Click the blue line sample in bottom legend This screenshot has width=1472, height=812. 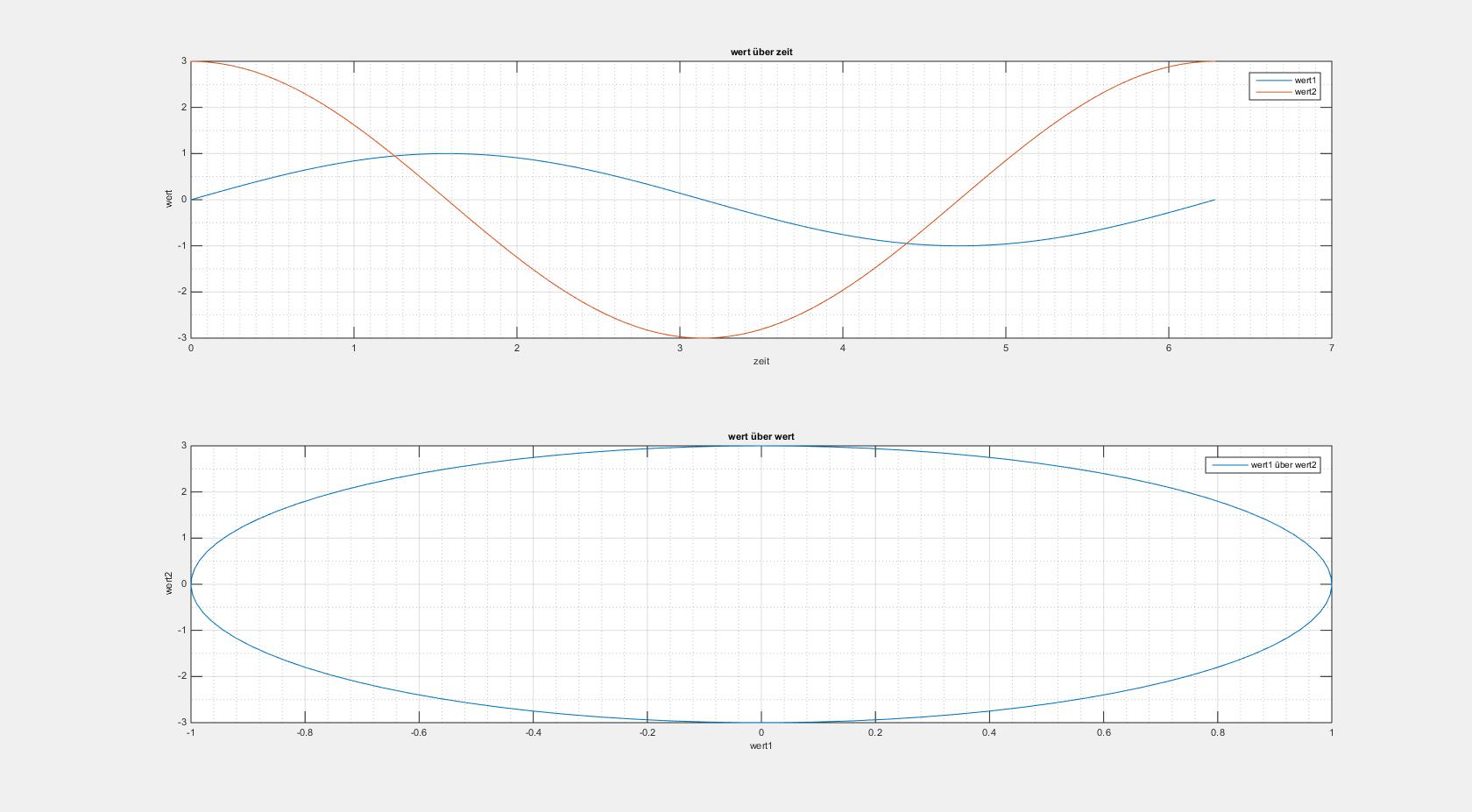(1229, 465)
